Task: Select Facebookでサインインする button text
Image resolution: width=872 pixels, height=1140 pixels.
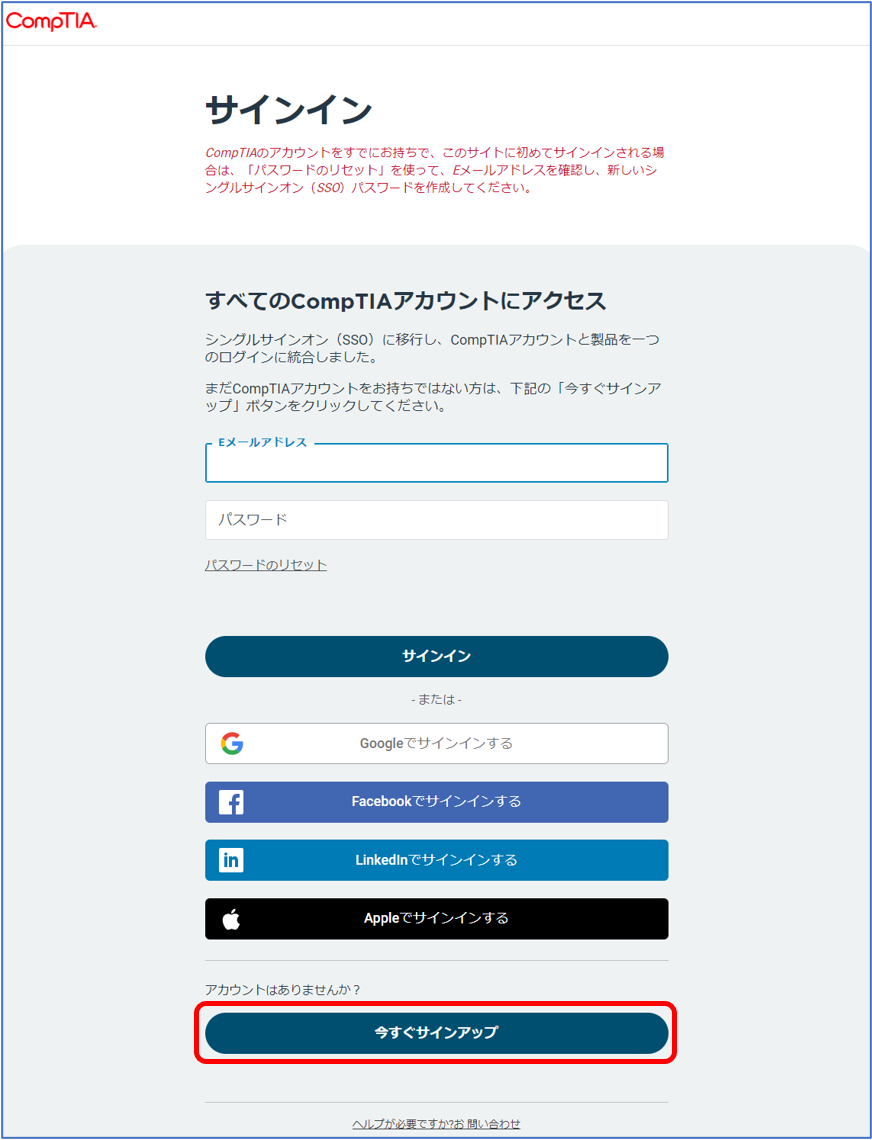Action: pos(436,801)
